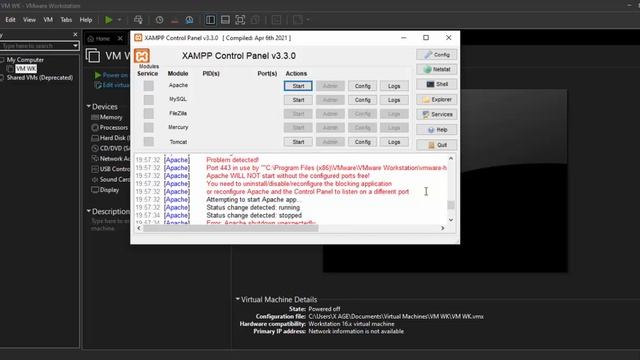Open VMware Edit menu
The width and height of the screenshot is (640, 360).
[10, 20]
